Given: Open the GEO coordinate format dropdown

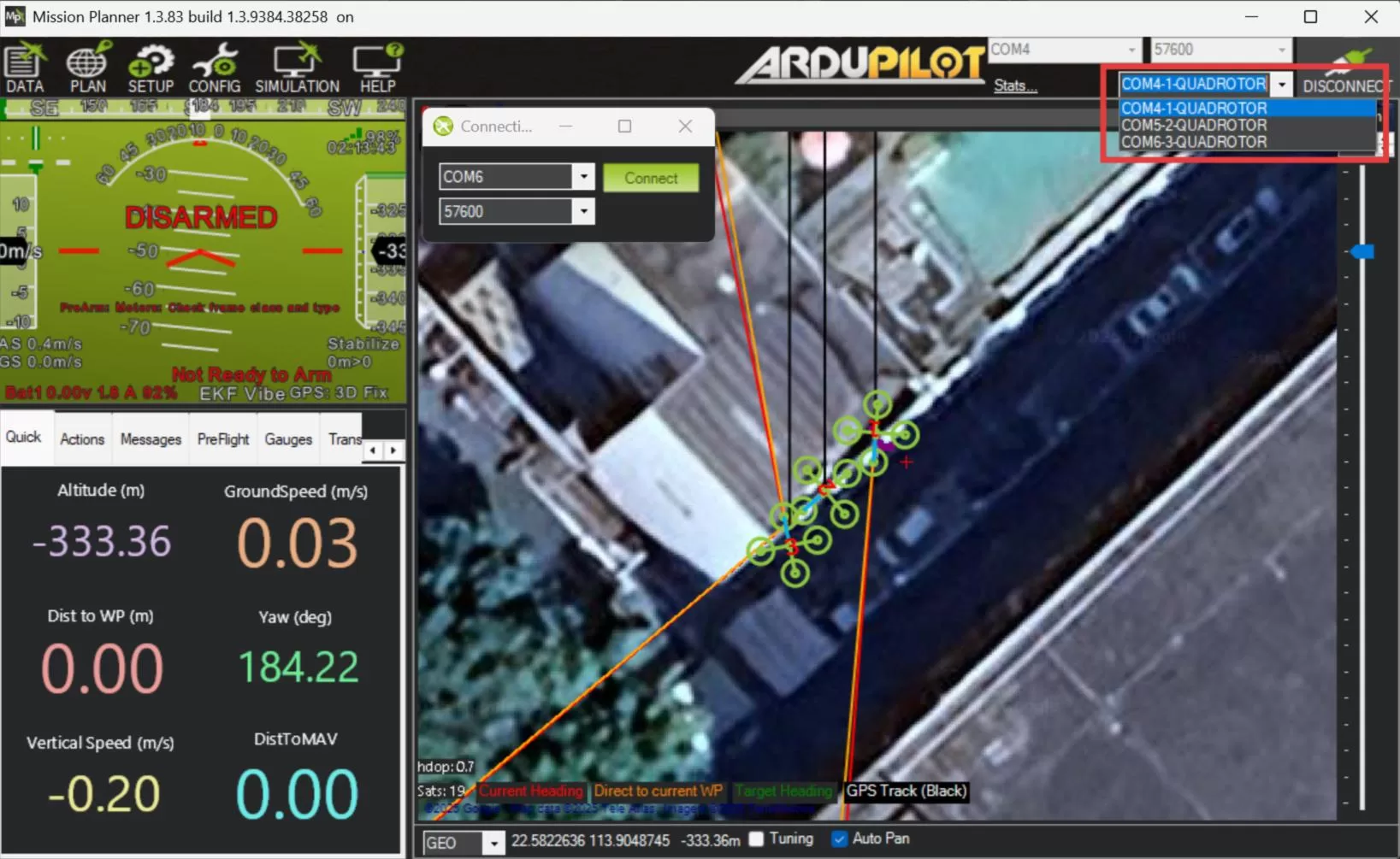Looking at the screenshot, I should [x=493, y=843].
